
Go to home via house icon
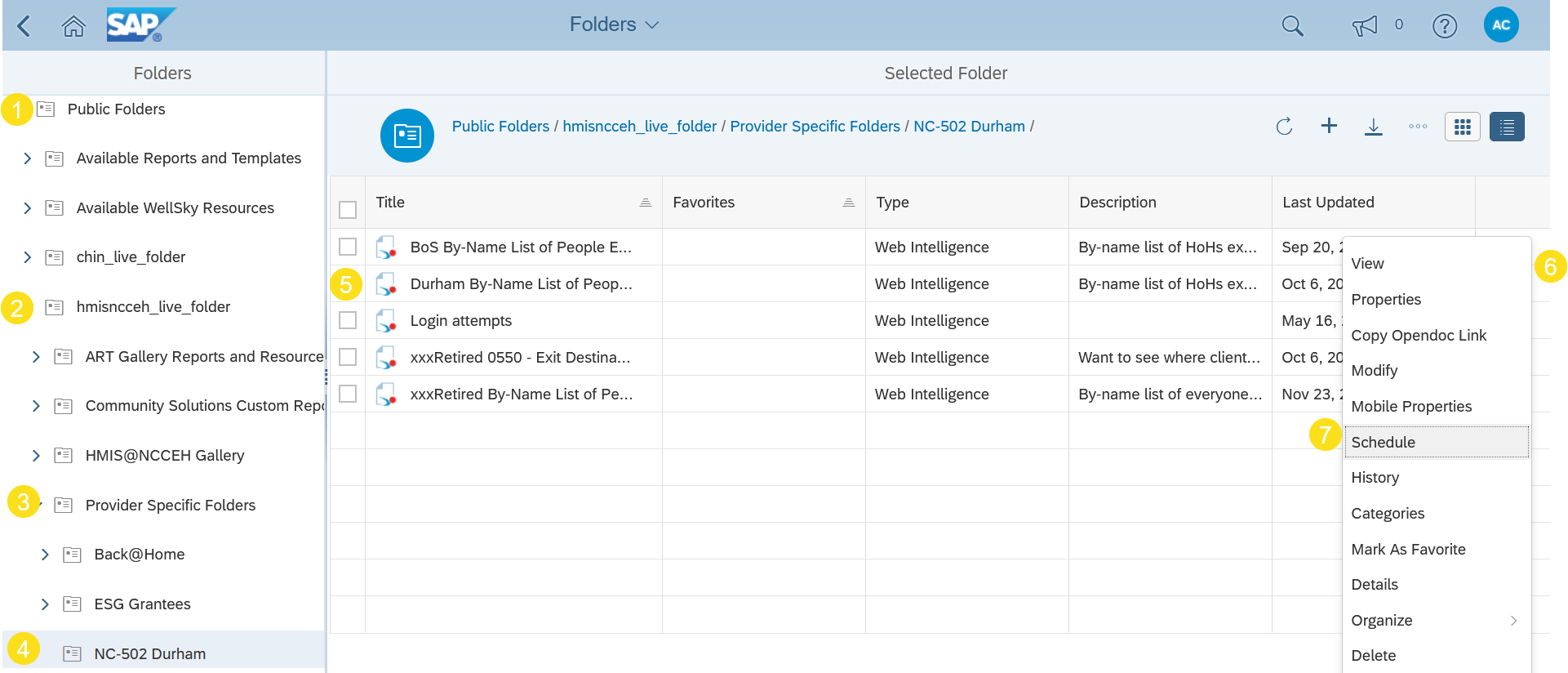(73, 26)
